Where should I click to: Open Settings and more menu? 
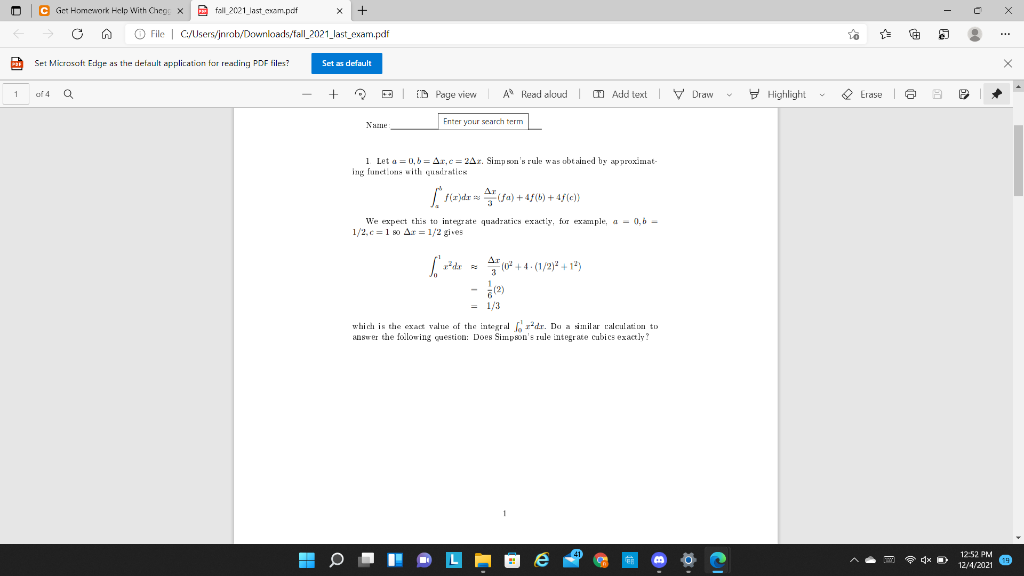pyautogui.click(x=1005, y=34)
